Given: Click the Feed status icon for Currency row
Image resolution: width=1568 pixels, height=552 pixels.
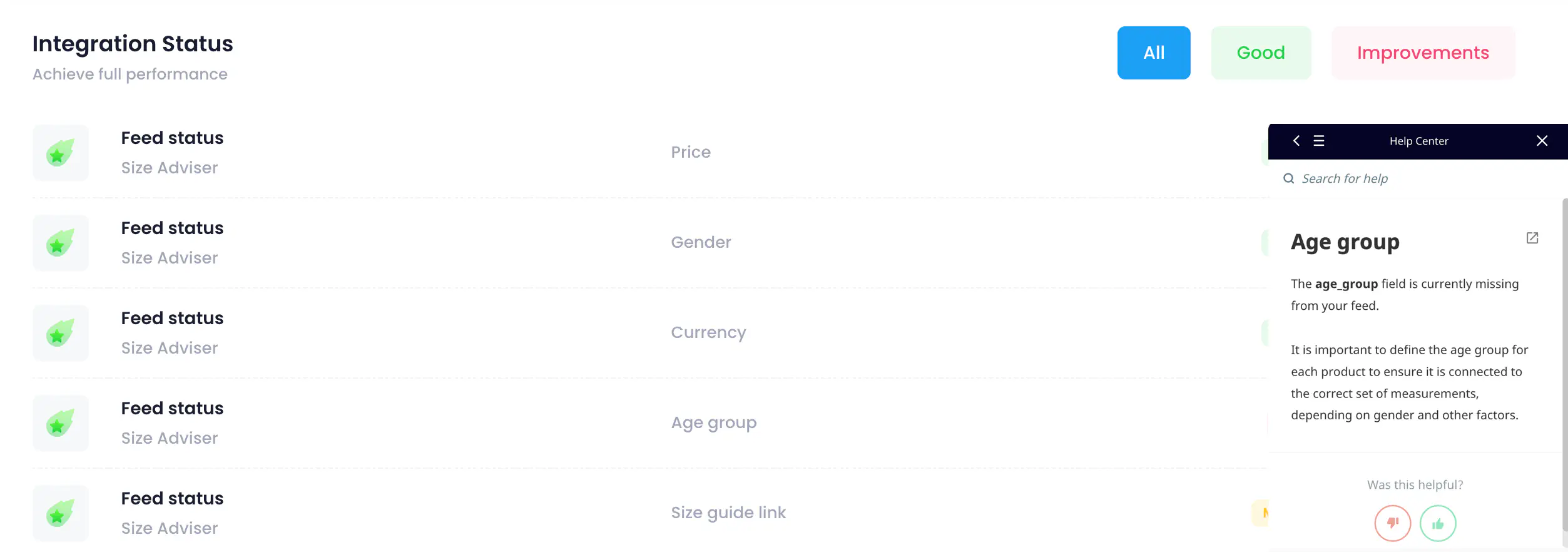Looking at the screenshot, I should pyautogui.click(x=61, y=333).
